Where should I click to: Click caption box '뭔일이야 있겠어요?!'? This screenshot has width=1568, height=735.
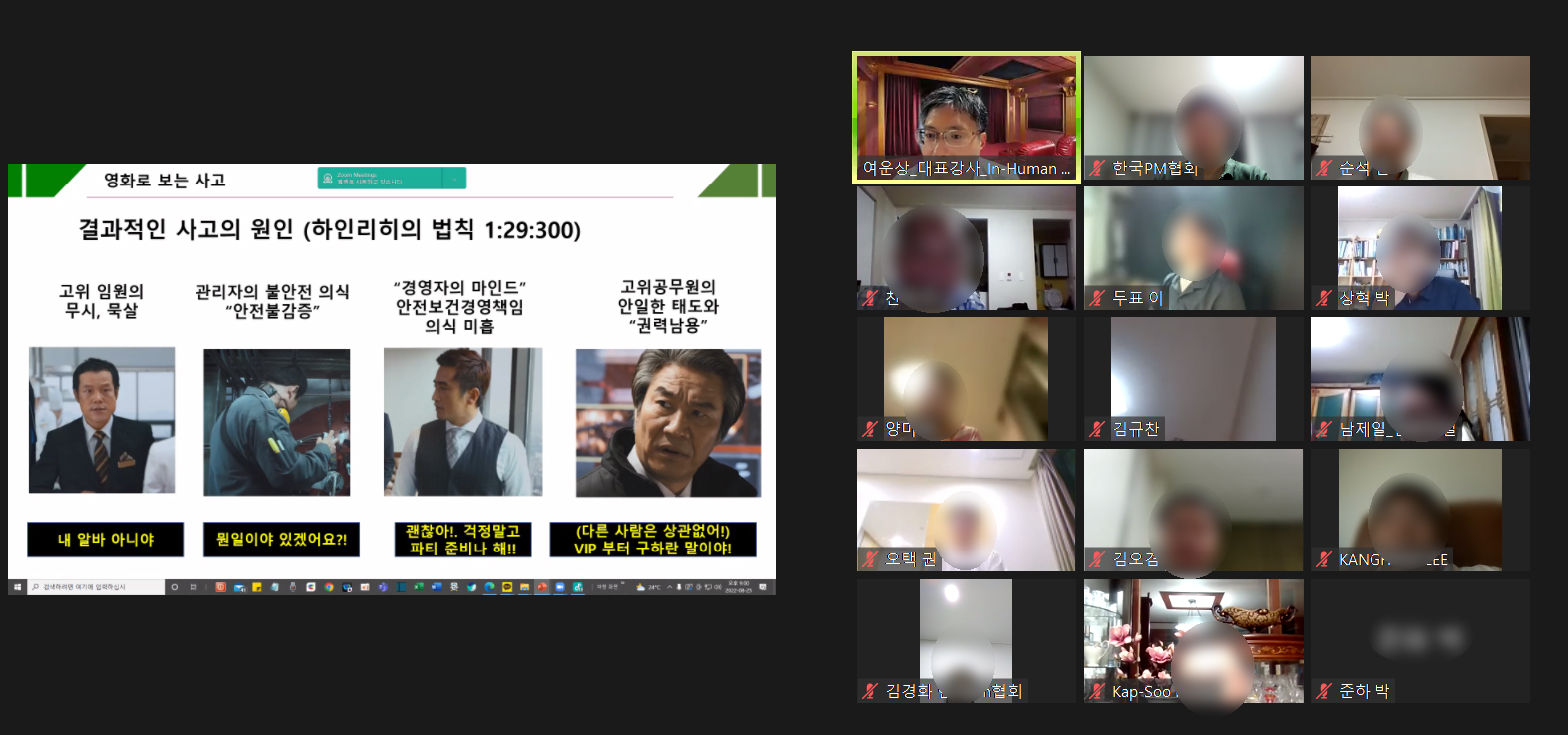[281, 540]
